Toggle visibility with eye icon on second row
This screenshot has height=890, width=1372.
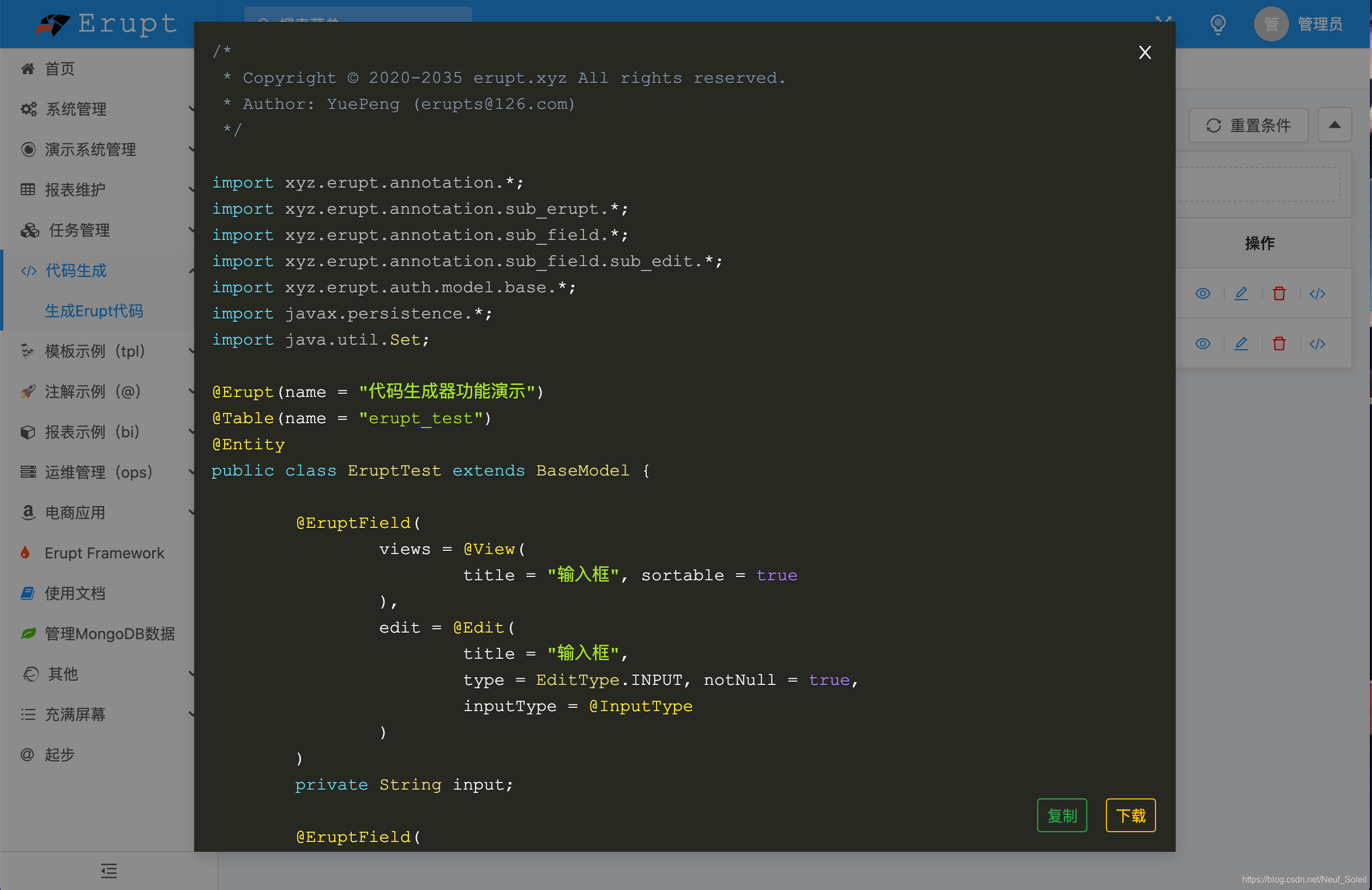click(x=1203, y=344)
